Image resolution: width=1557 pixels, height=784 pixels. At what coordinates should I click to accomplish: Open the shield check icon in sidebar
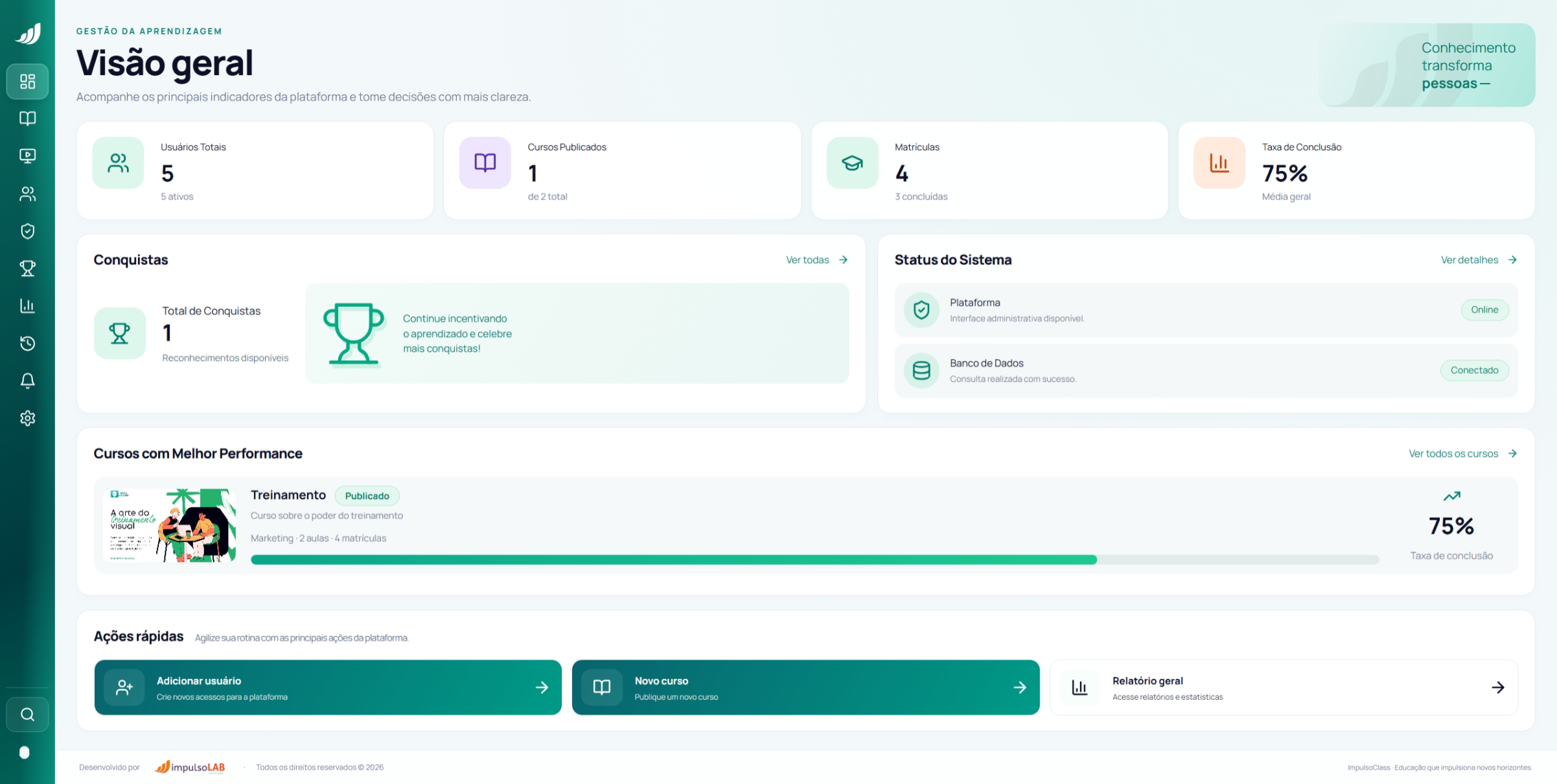(x=27, y=231)
